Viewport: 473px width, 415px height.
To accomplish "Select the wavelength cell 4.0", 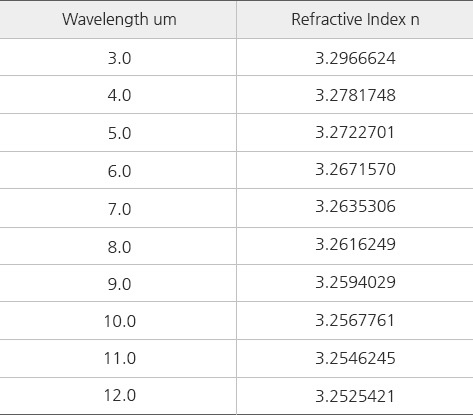I will coord(119,95).
